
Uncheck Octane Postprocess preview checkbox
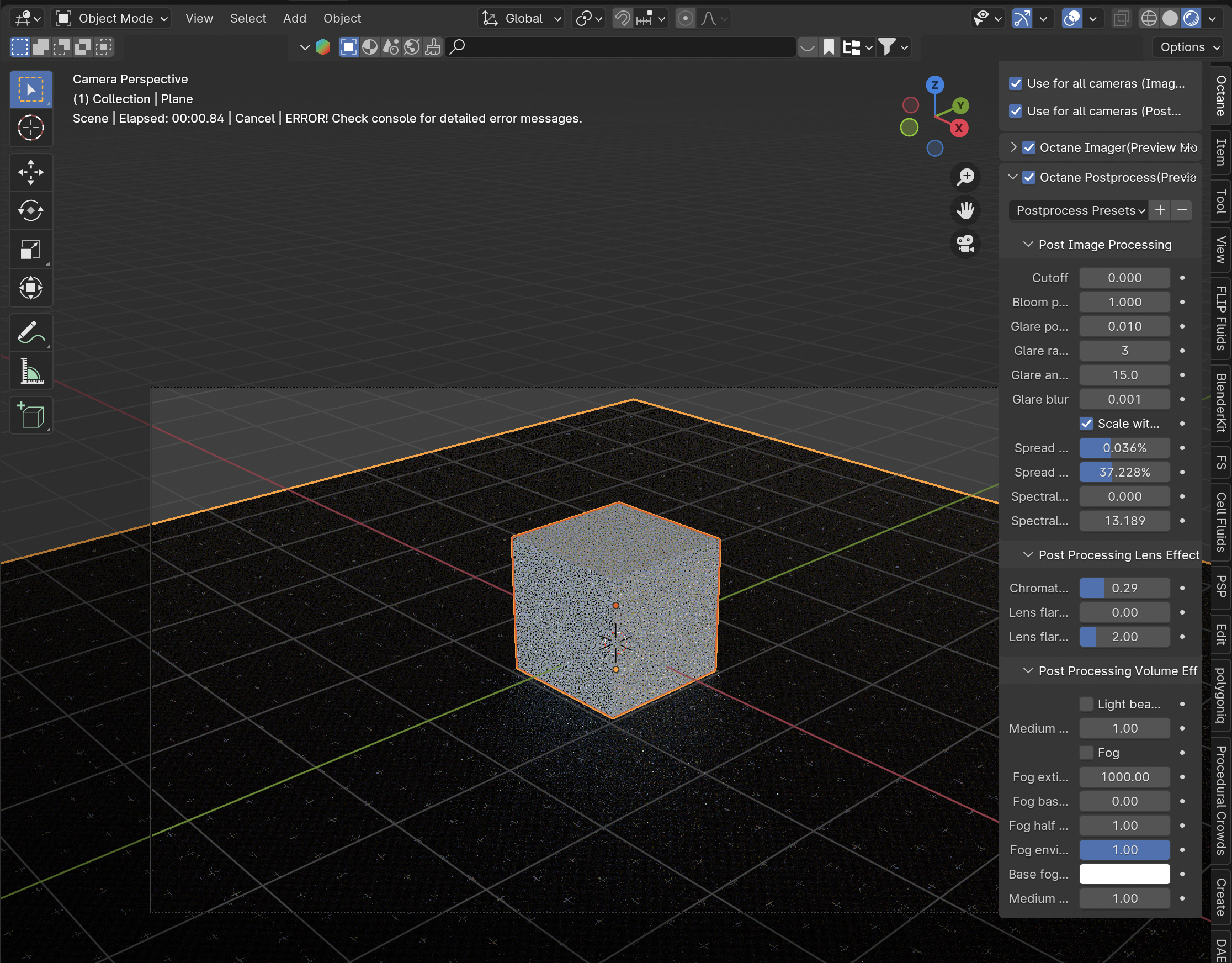click(1029, 177)
